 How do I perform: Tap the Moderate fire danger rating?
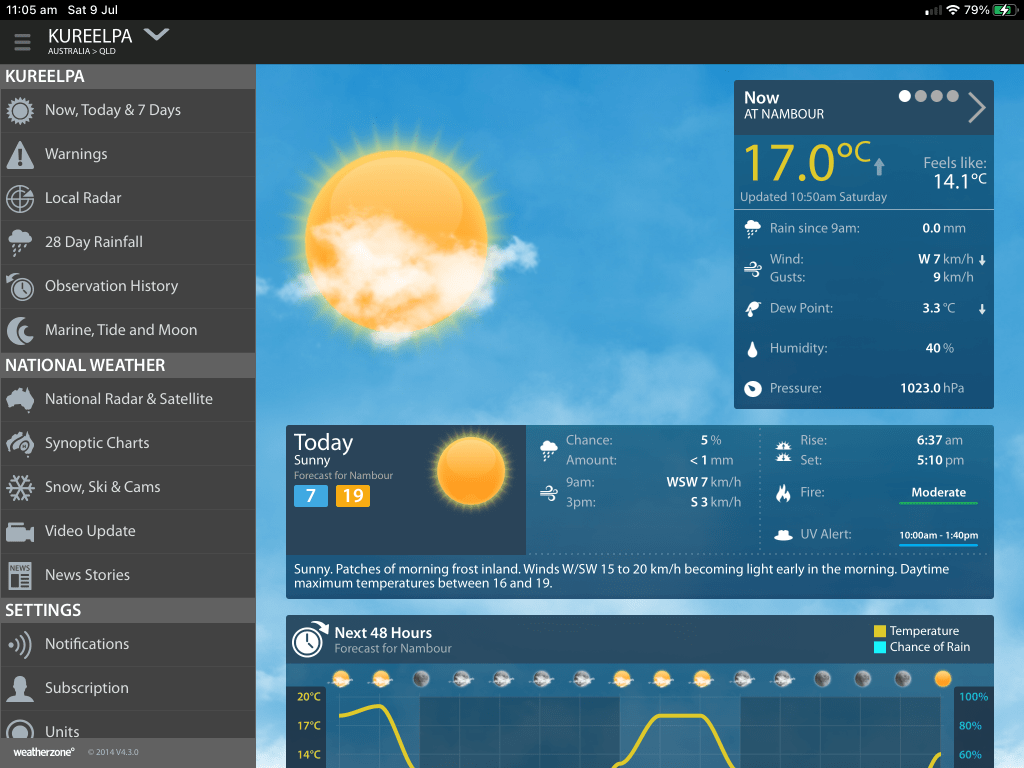point(938,493)
